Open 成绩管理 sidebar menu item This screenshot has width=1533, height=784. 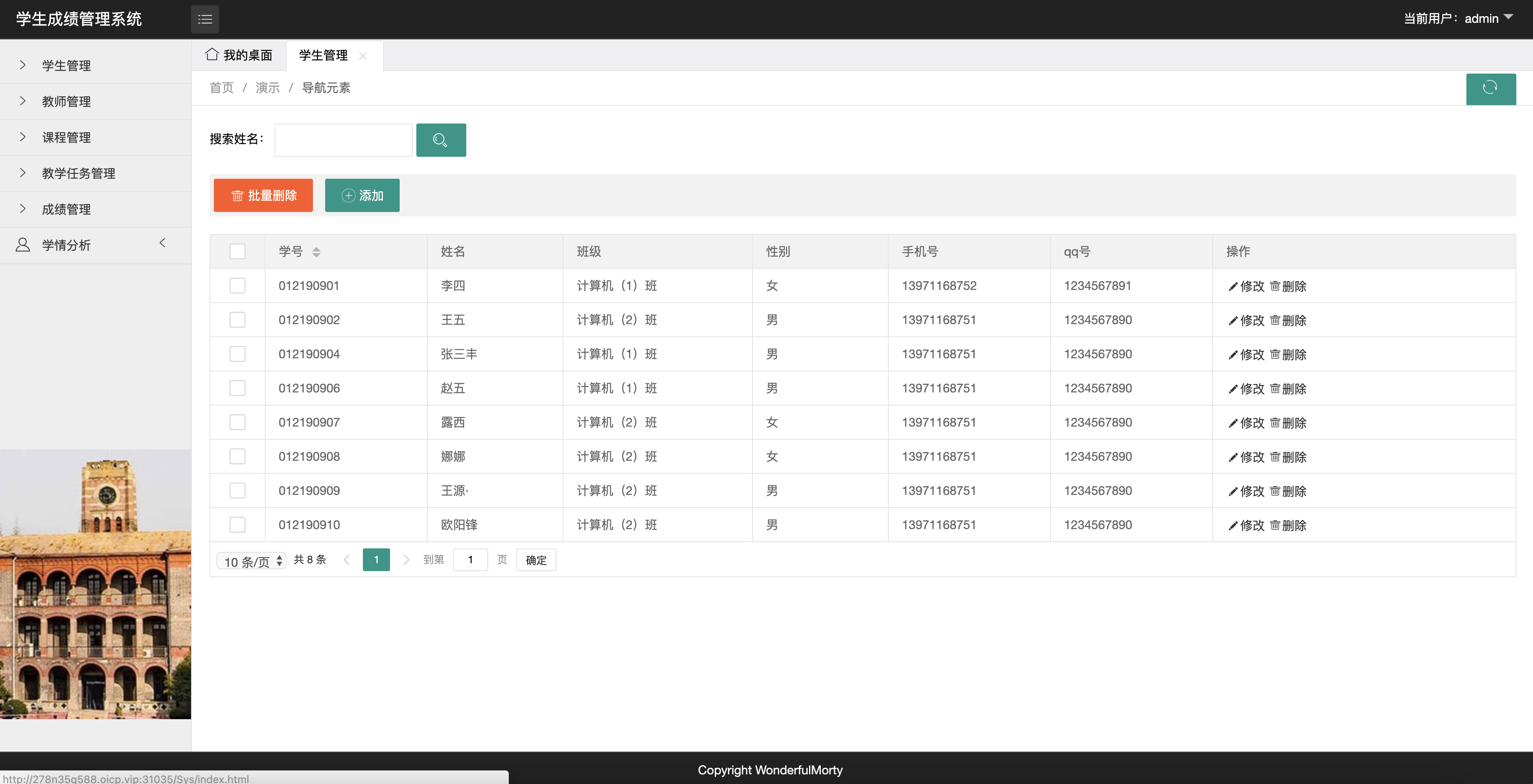pos(66,209)
